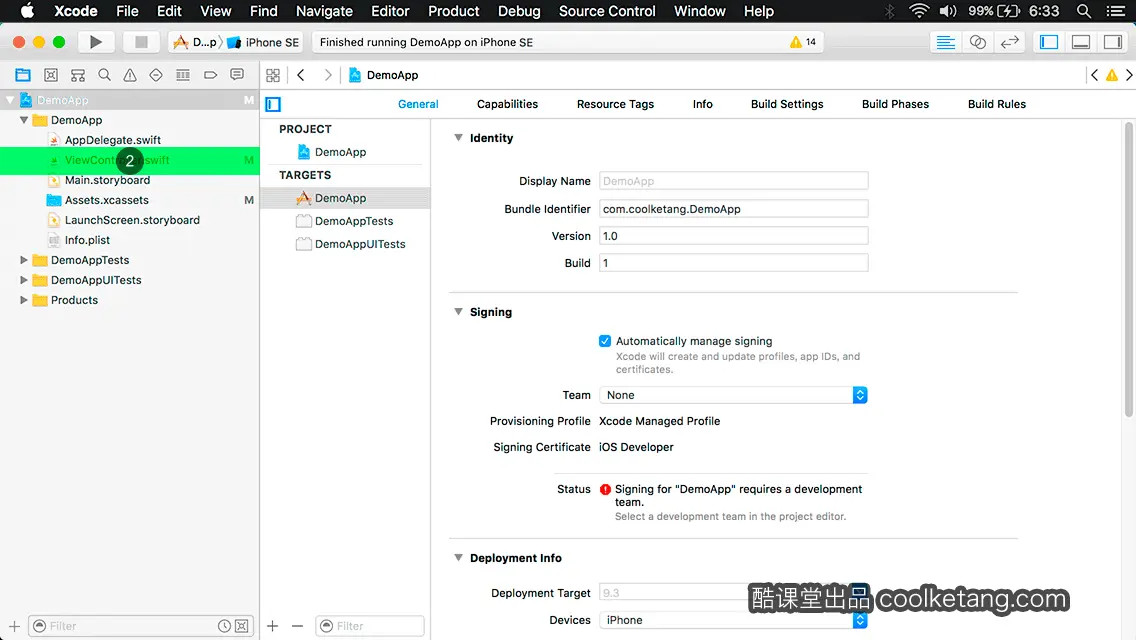The image size is (1136, 640).
Task: Toggle the utilities pane visibility
Action: coord(1113,42)
